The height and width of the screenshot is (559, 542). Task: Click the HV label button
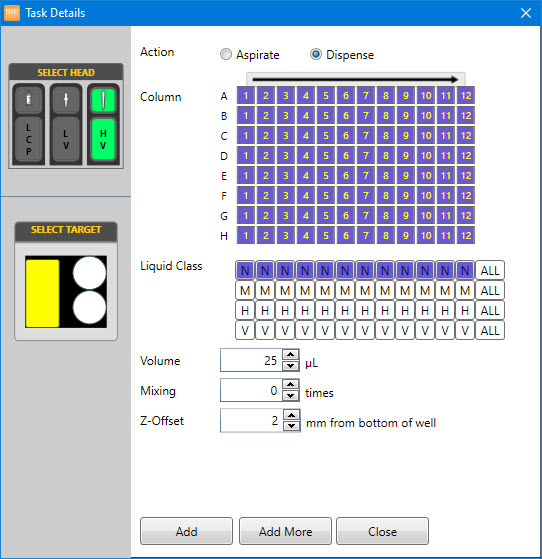tap(103, 139)
